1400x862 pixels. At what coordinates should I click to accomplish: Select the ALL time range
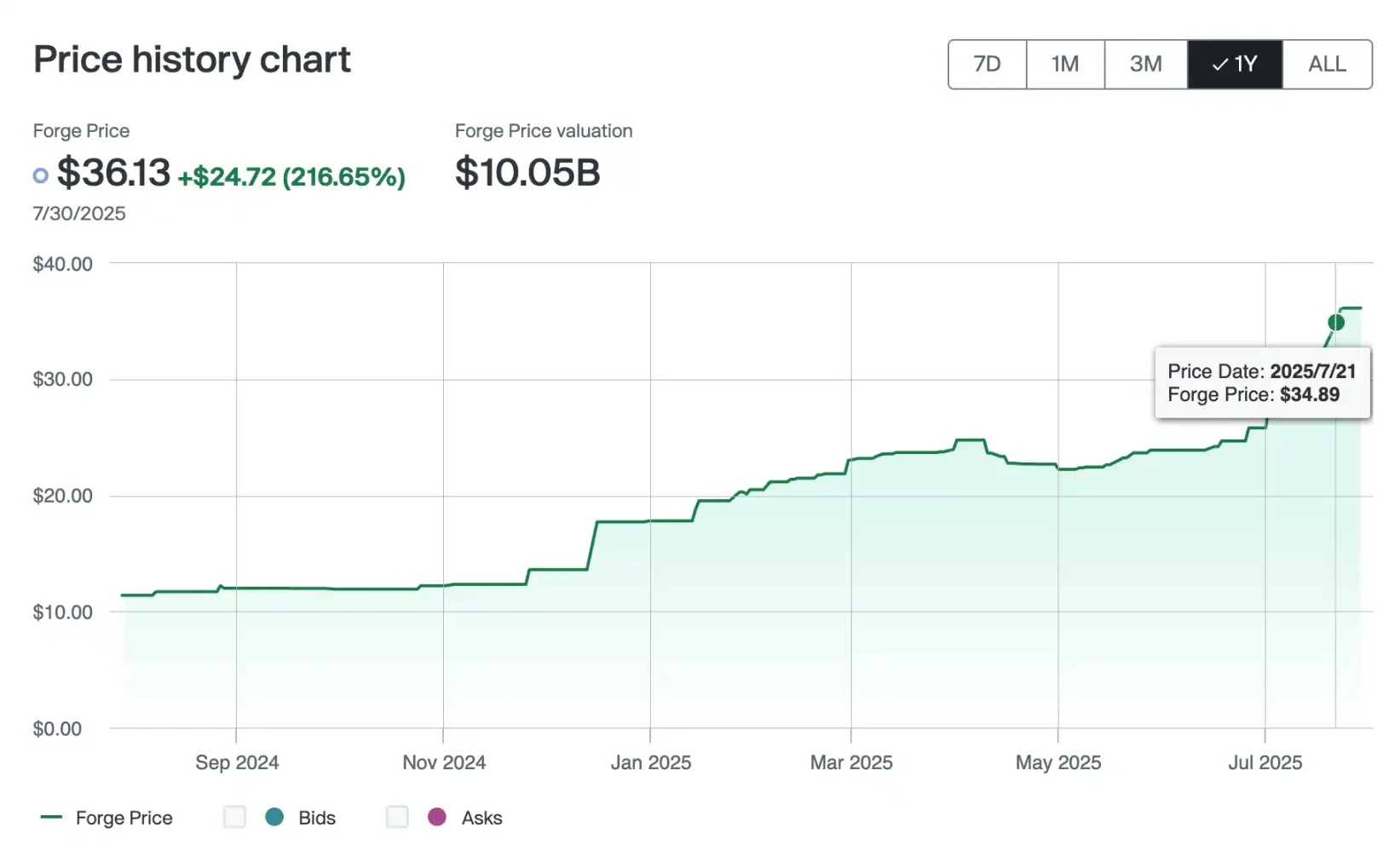[x=1326, y=64]
